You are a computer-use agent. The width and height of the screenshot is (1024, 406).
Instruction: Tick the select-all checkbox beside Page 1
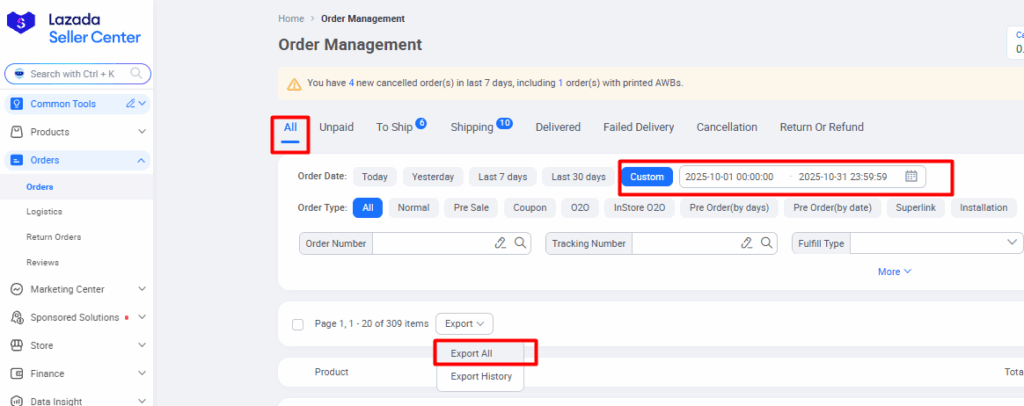pyautogui.click(x=298, y=324)
